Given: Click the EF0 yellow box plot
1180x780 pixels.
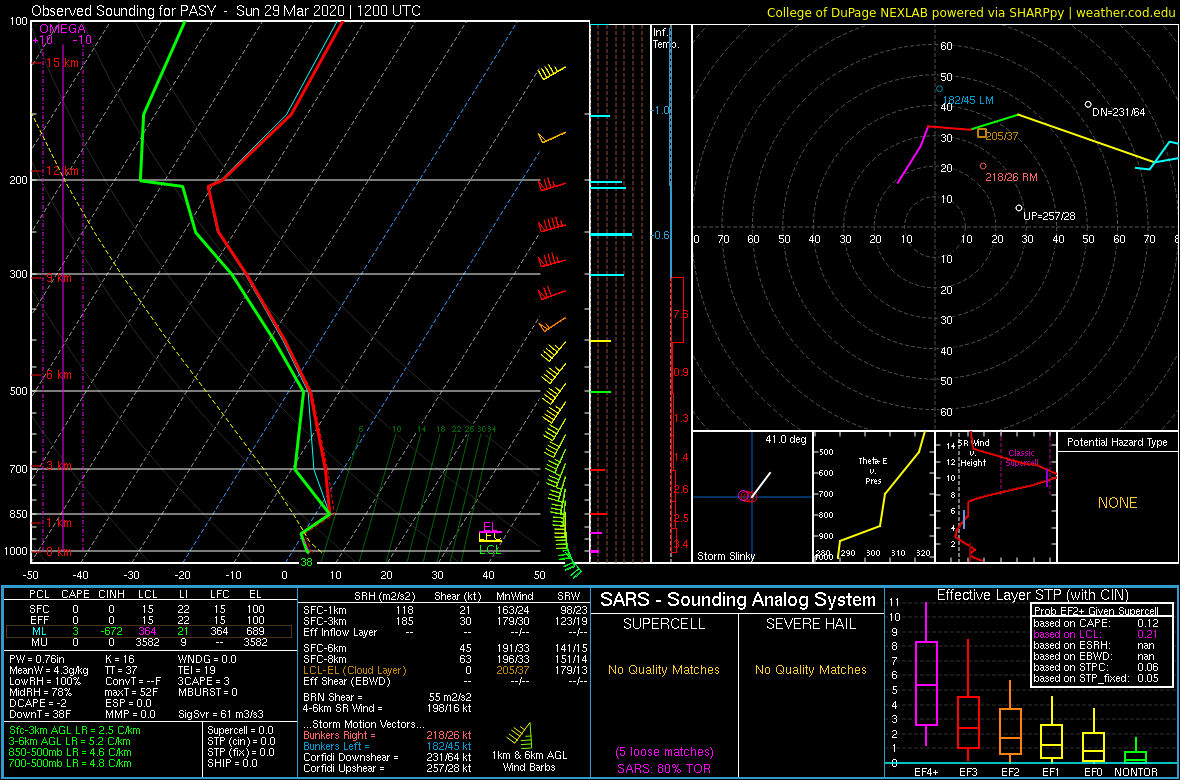Looking at the screenshot, I should point(1094,734).
